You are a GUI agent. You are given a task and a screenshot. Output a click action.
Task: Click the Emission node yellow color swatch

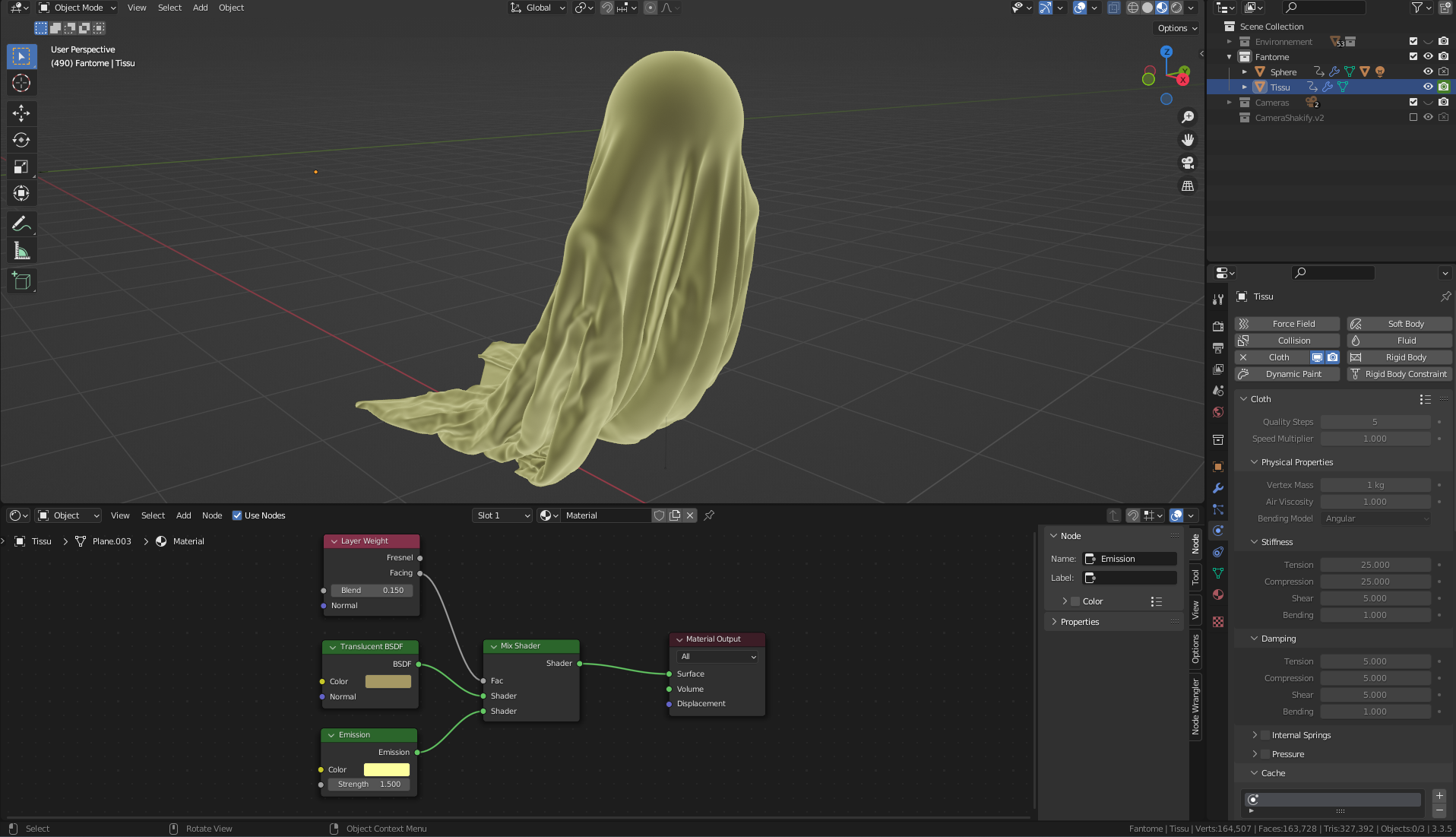(386, 769)
